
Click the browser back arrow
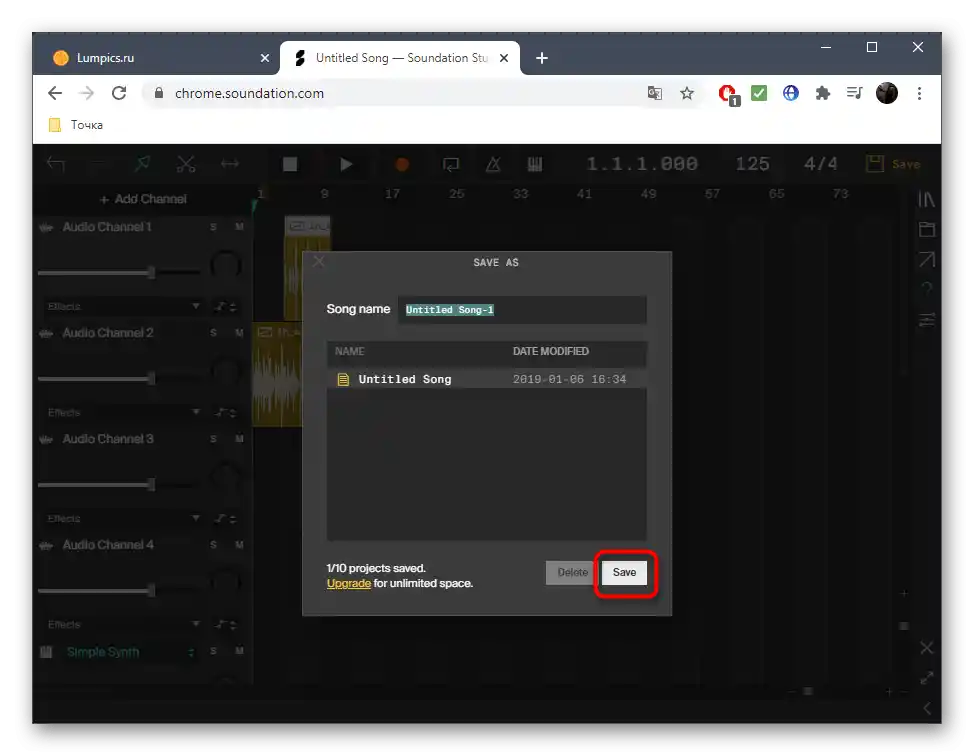pos(55,93)
